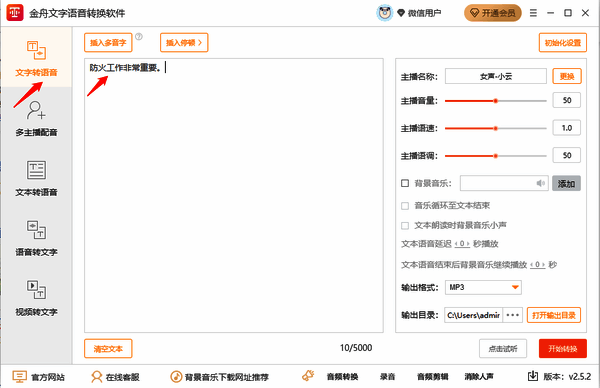
Task: Open the 音频转换 tool link
Action: (342, 377)
